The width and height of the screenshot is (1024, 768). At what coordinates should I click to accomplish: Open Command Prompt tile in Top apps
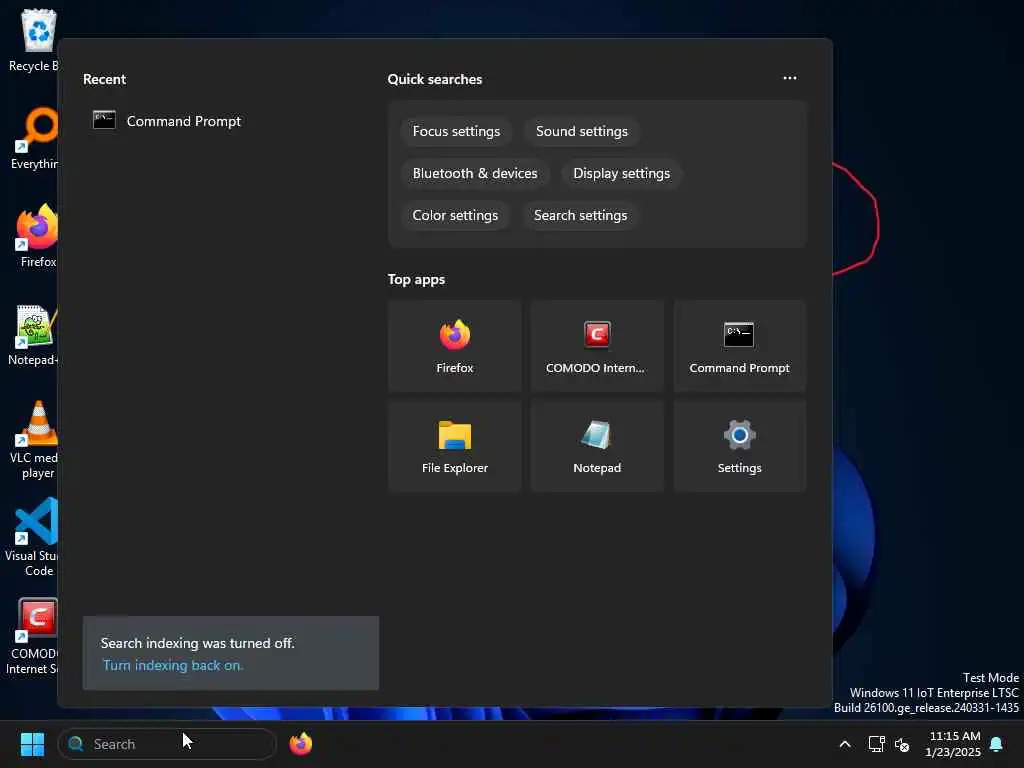tap(739, 346)
